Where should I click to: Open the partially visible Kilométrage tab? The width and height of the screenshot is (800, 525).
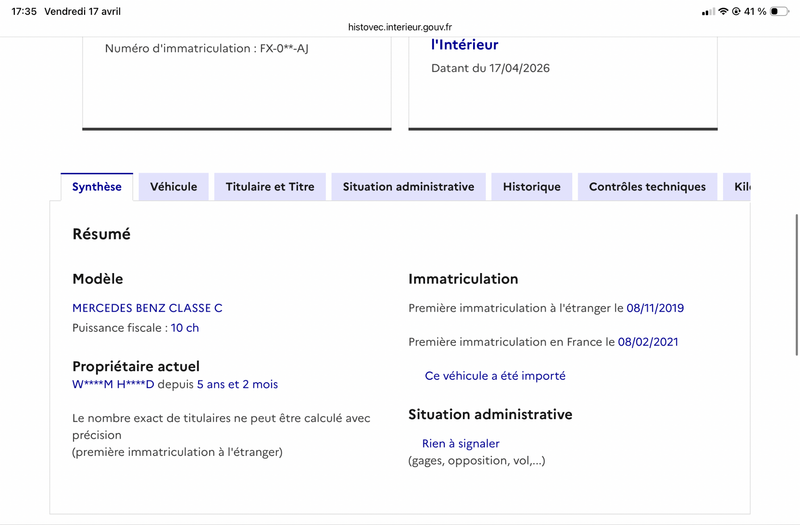click(x=737, y=187)
